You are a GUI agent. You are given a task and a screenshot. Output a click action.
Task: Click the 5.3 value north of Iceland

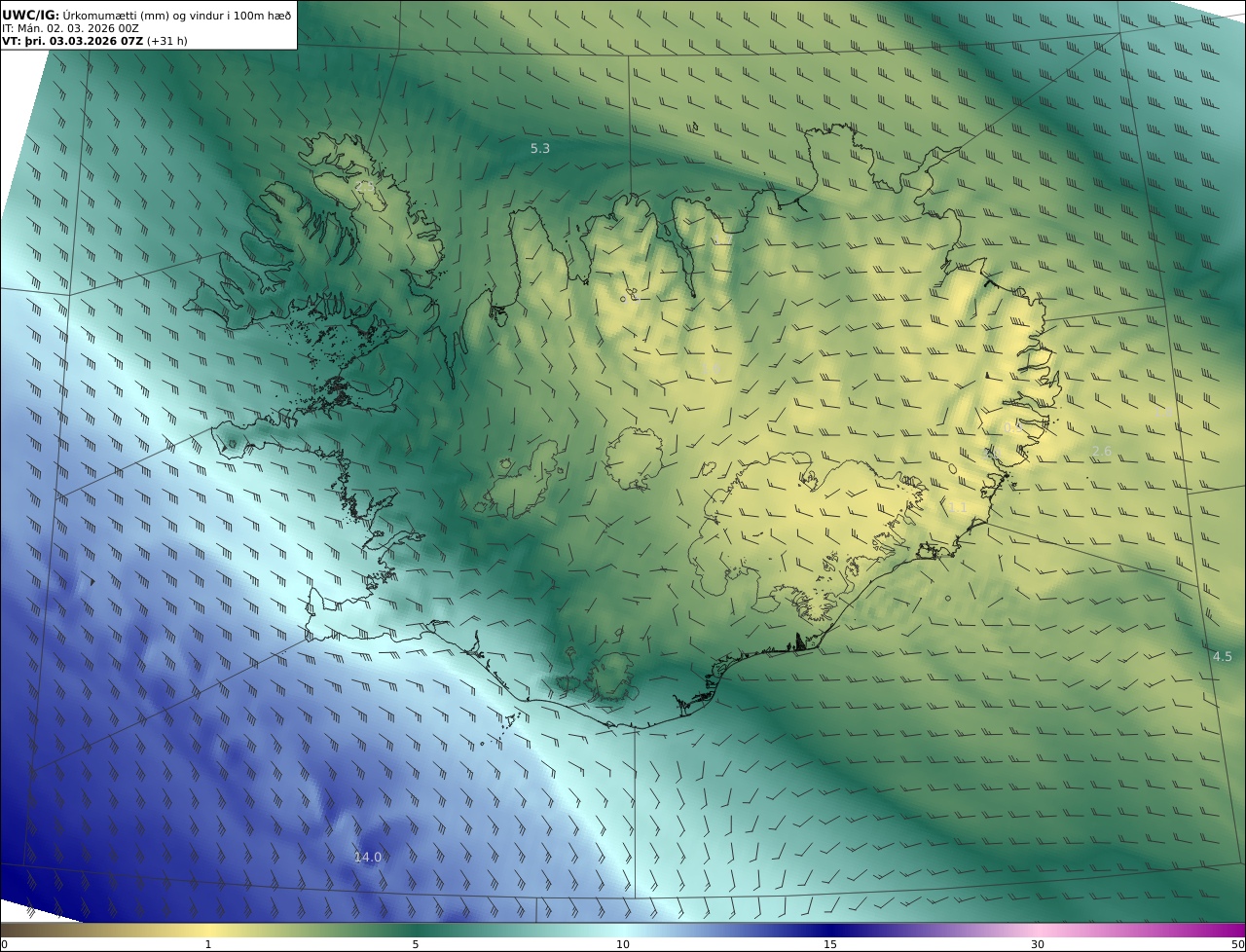pyautogui.click(x=539, y=148)
